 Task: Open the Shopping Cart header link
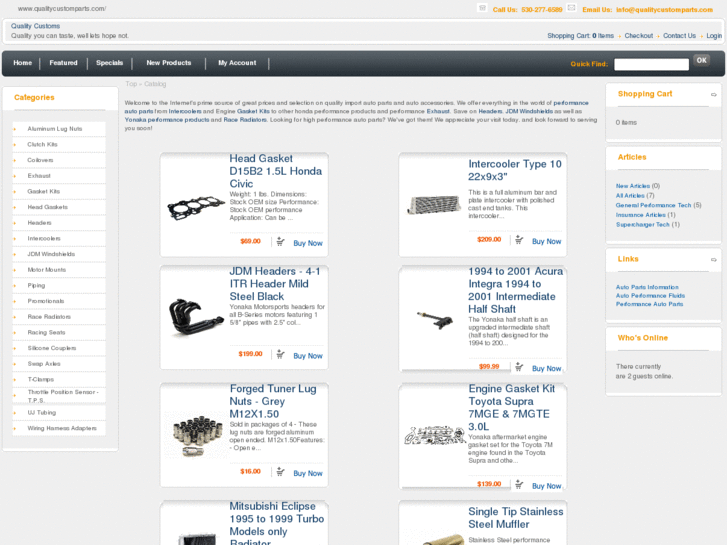coord(580,36)
